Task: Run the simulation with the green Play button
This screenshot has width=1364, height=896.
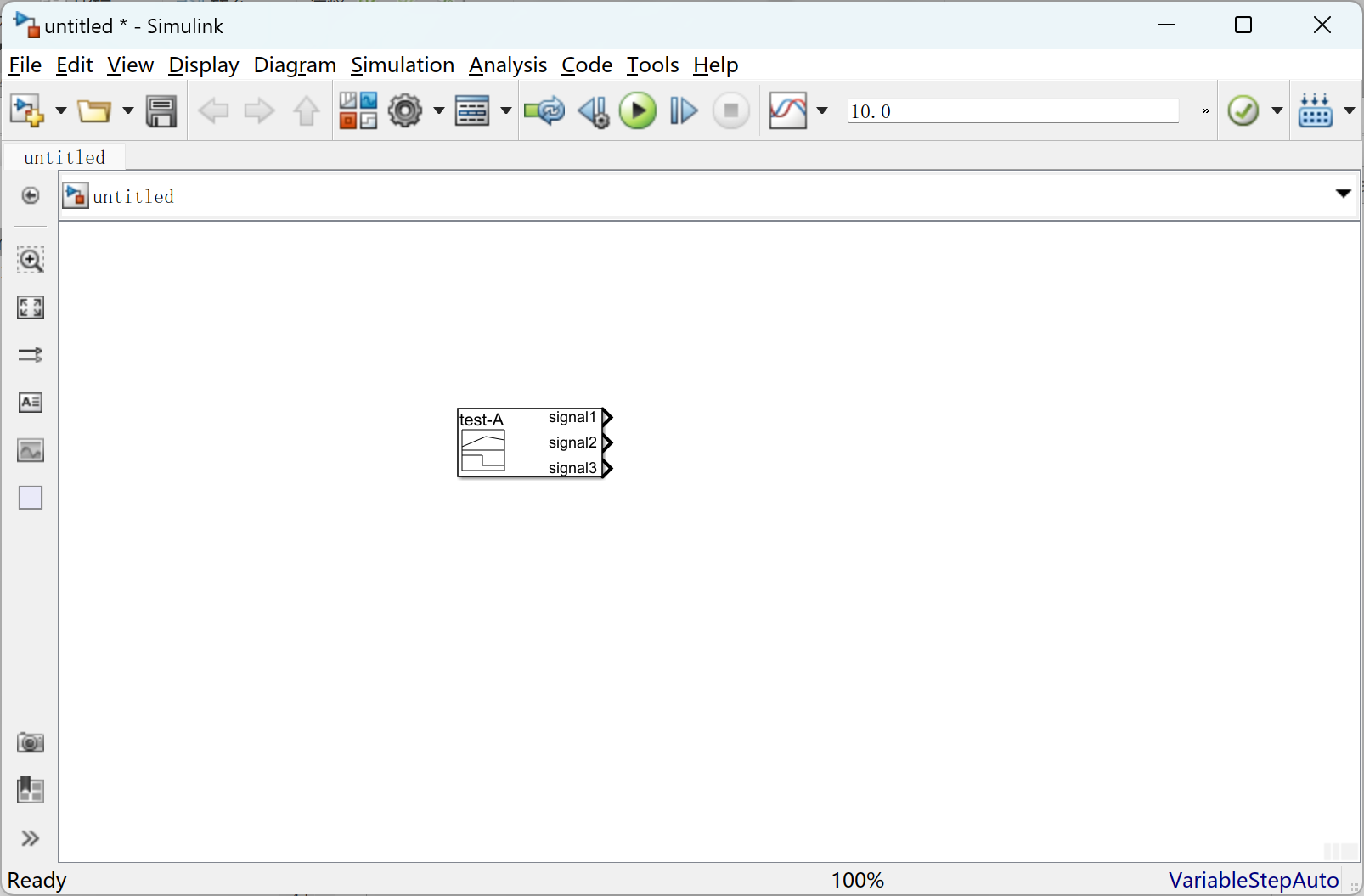Action: tap(638, 111)
